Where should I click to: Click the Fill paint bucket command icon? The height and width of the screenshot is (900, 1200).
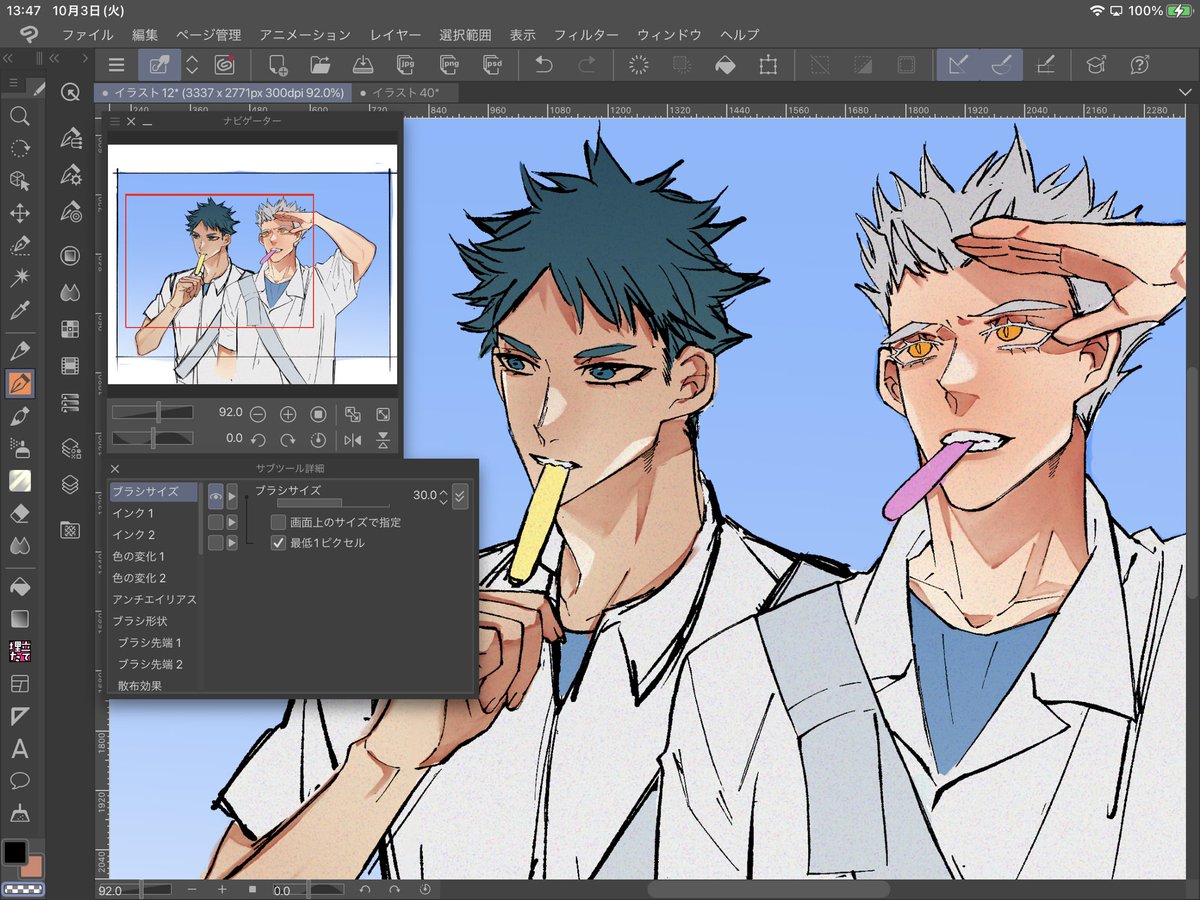725,65
